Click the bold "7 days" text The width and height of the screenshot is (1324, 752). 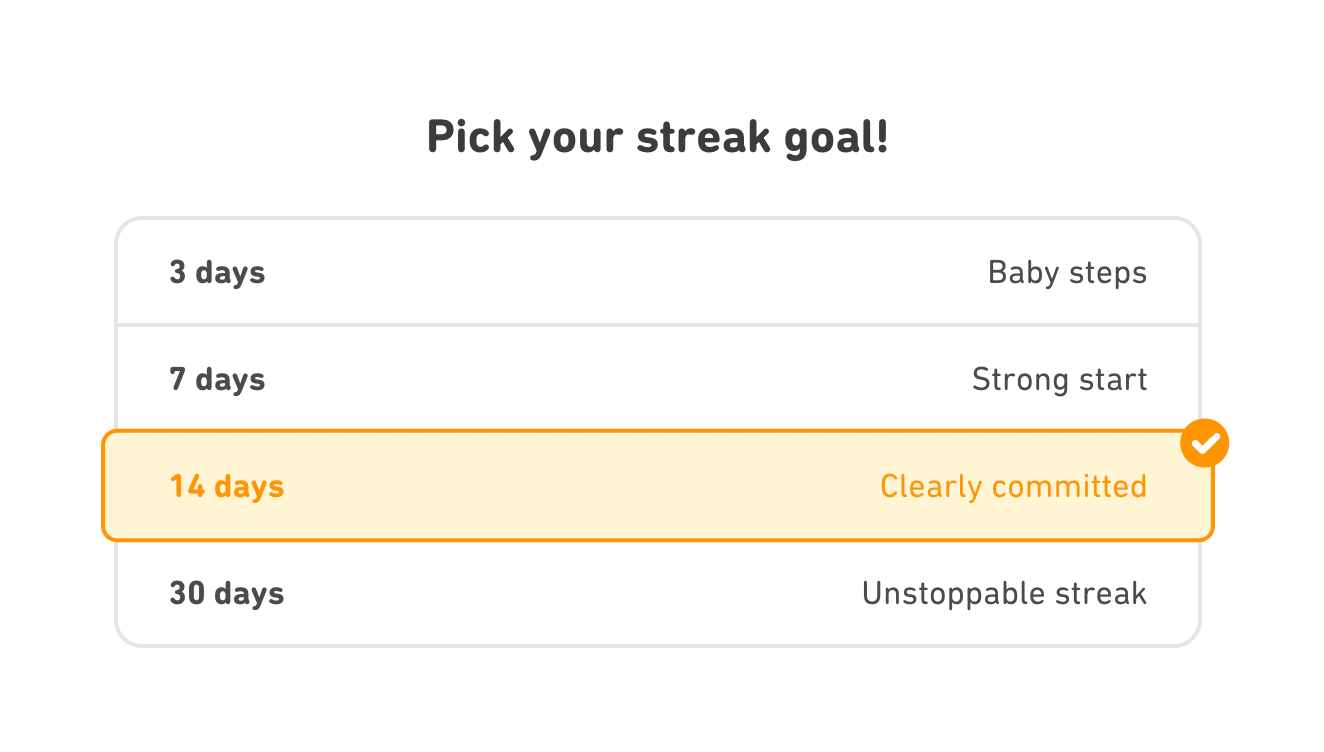(x=217, y=379)
